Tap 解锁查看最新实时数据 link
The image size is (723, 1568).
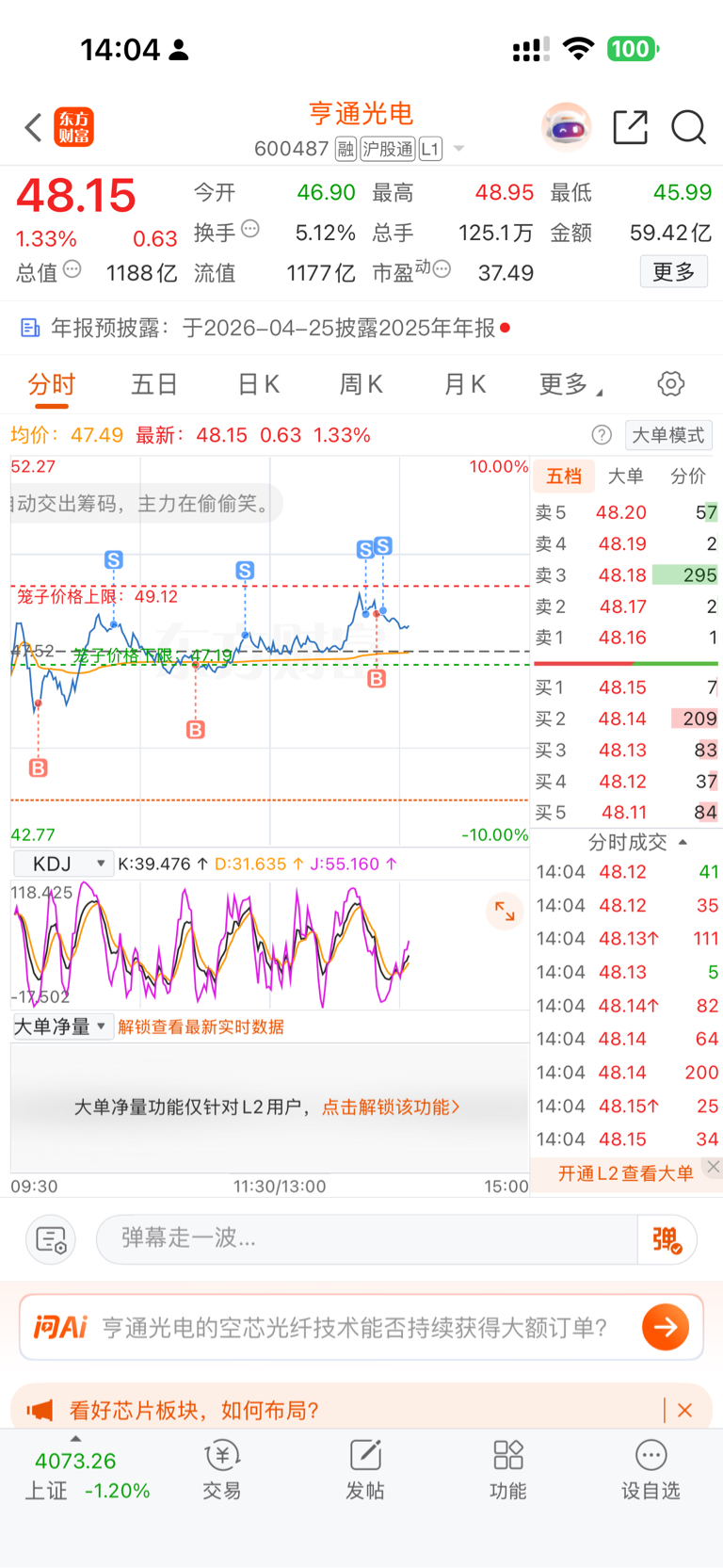click(201, 1026)
